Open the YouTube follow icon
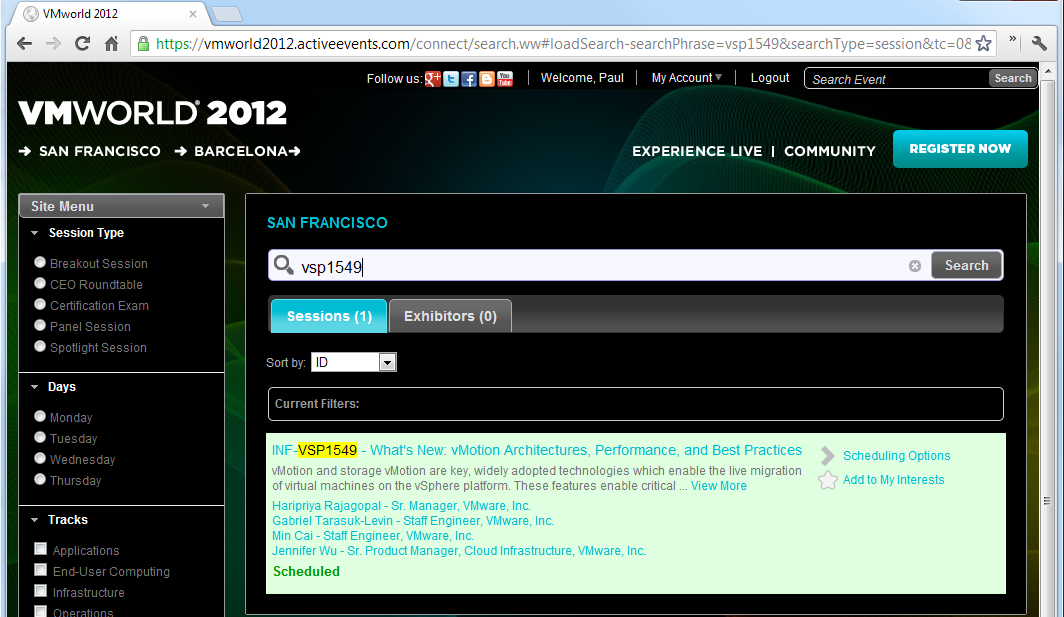 pyautogui.click(x=505, y=79)
